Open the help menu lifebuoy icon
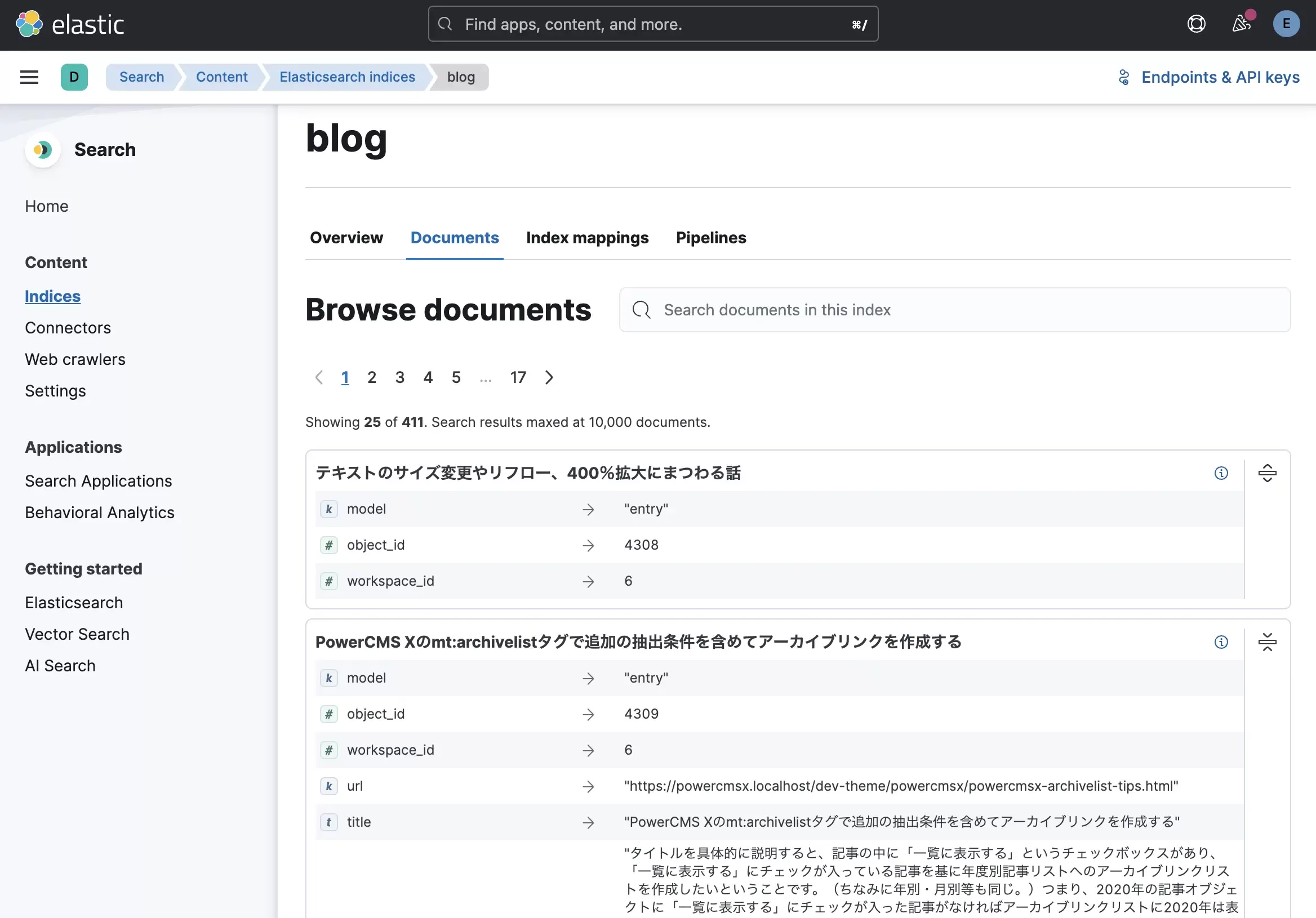 tap(1195, 24)
